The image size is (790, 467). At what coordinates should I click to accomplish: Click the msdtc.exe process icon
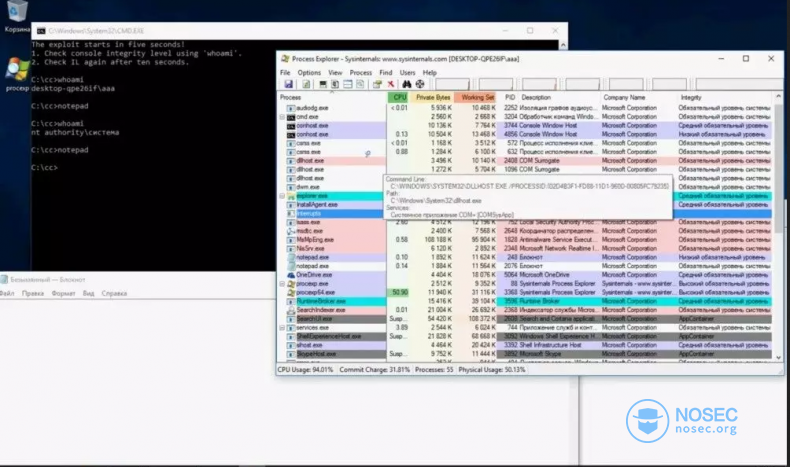point(291,231)
